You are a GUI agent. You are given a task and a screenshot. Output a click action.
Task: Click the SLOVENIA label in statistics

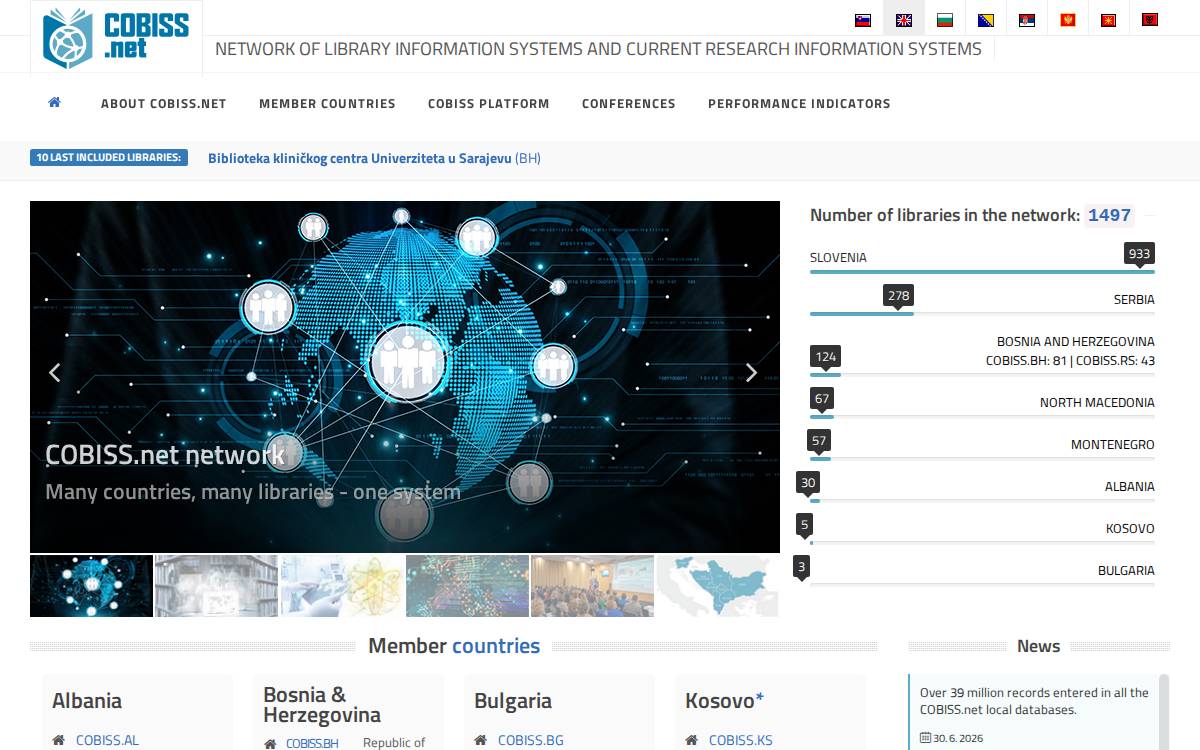[838, 257]
